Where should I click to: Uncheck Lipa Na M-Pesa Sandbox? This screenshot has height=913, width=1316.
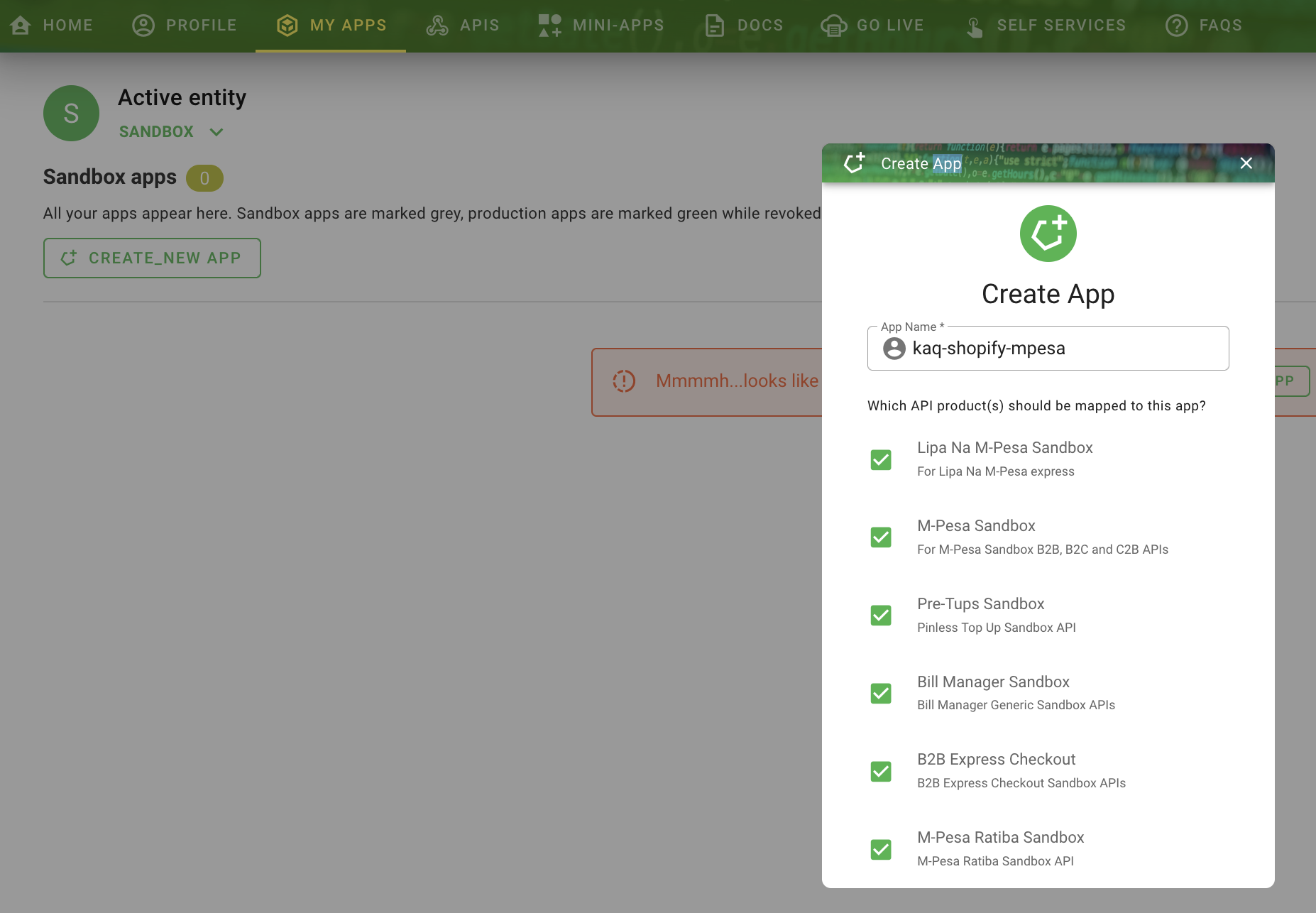[881, 459]
